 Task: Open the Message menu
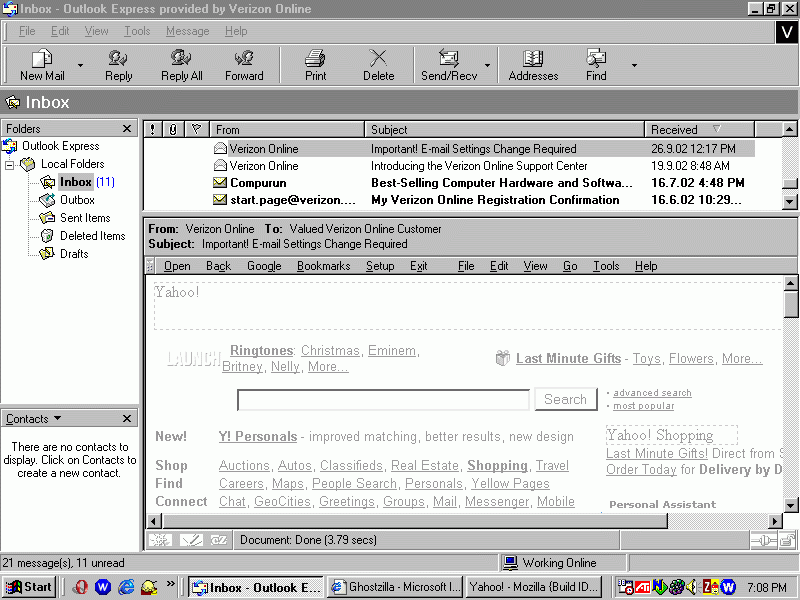[x=187, y=31]
